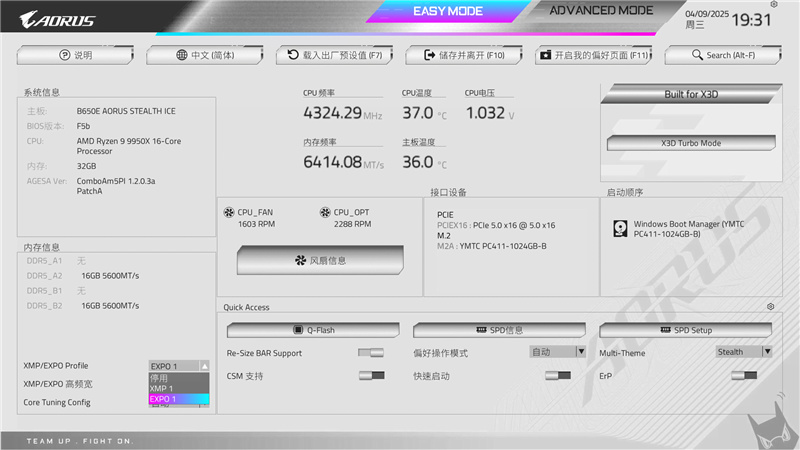The width and height of the screenshot is (800, 450).
Task: Click the Windows Boot Manager drive icon
Action: tap(620, 229)
